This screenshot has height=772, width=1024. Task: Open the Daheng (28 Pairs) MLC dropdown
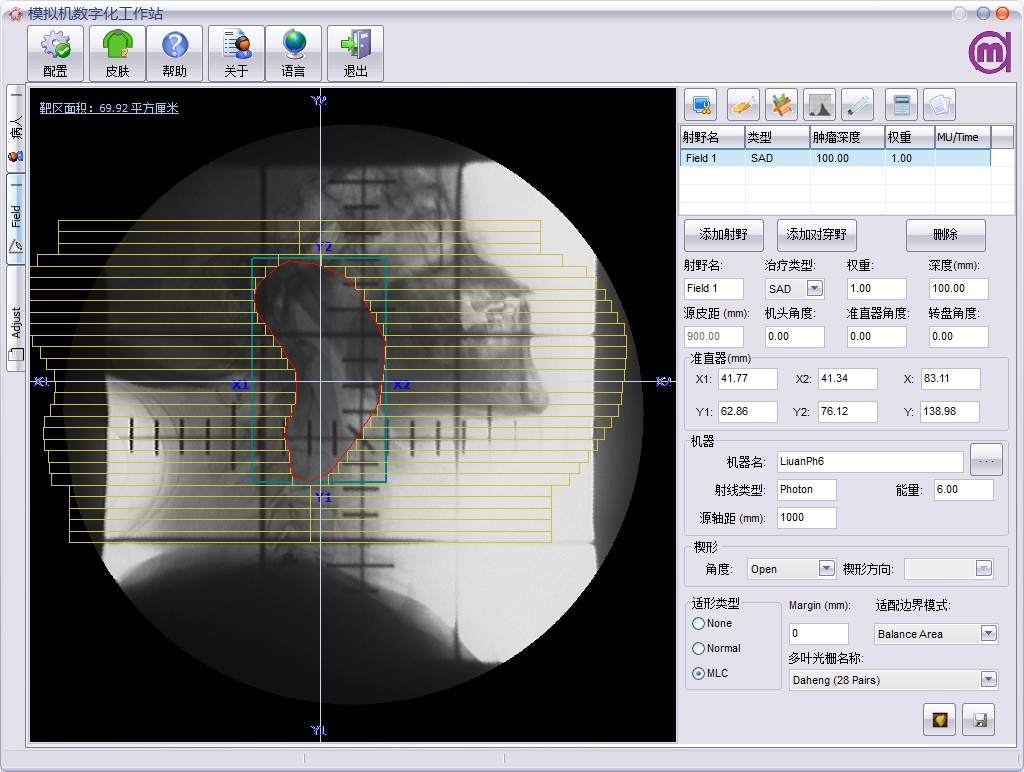click(x=988, y=680)
